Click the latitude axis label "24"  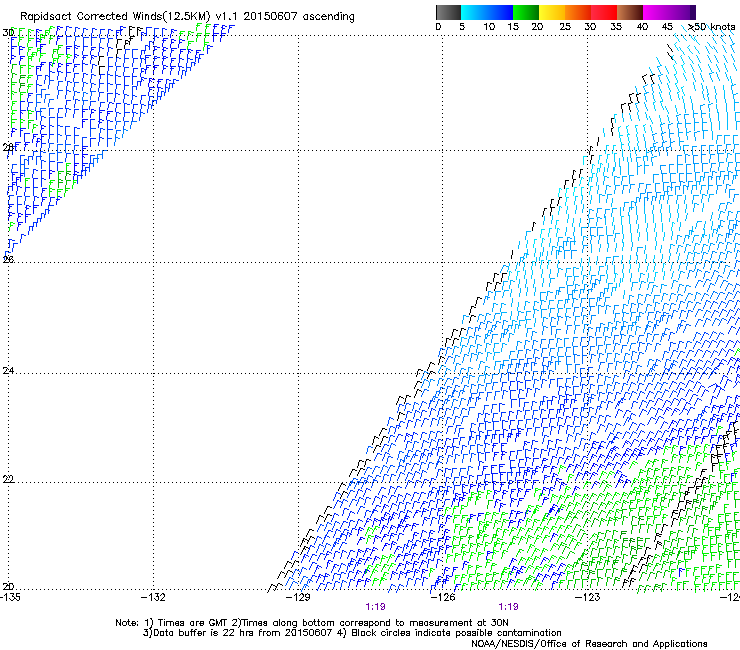coord(8,371)
